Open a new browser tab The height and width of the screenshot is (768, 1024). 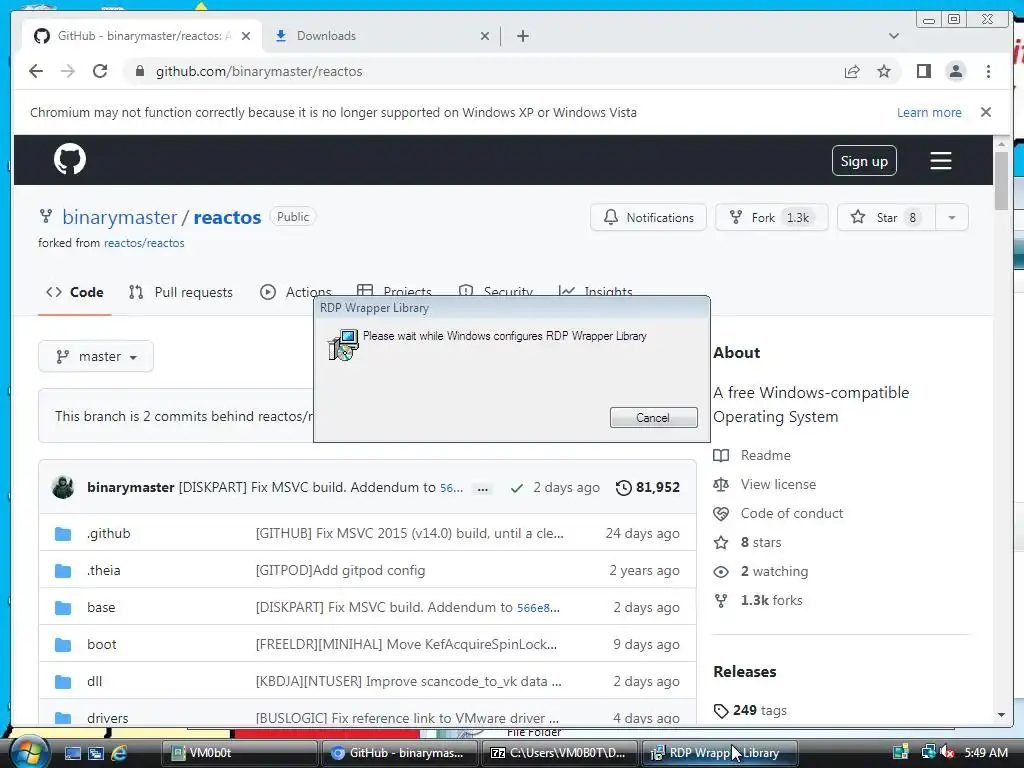coord(522,36)
